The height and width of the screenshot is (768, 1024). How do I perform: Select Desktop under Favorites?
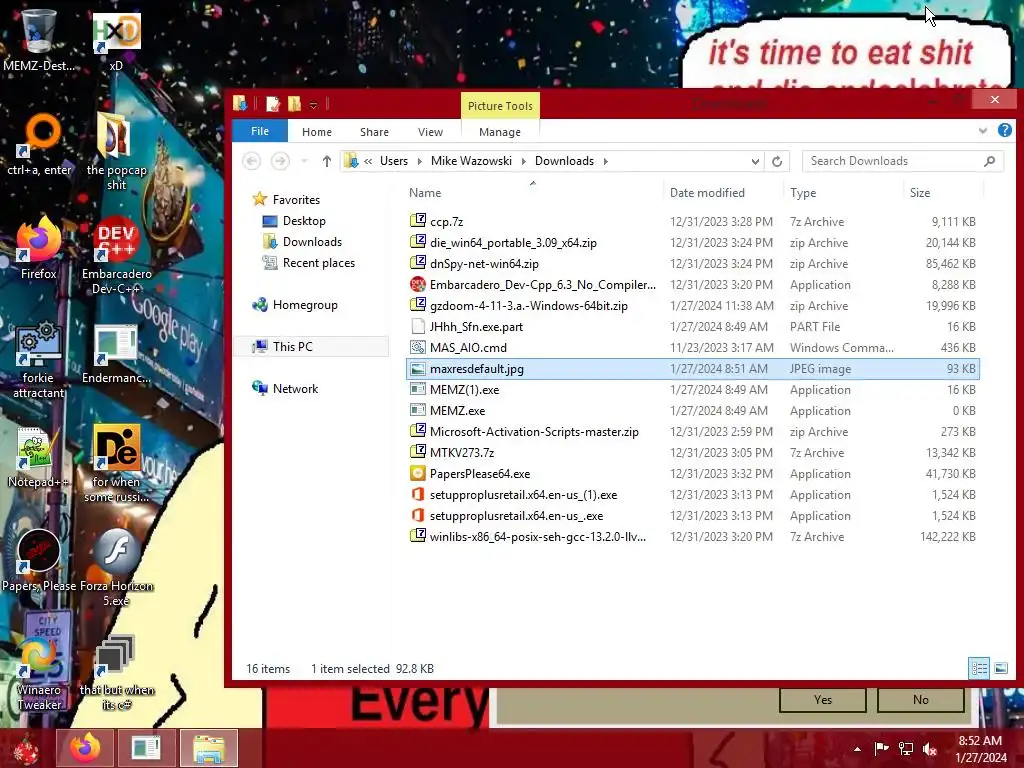coord(304,221)
